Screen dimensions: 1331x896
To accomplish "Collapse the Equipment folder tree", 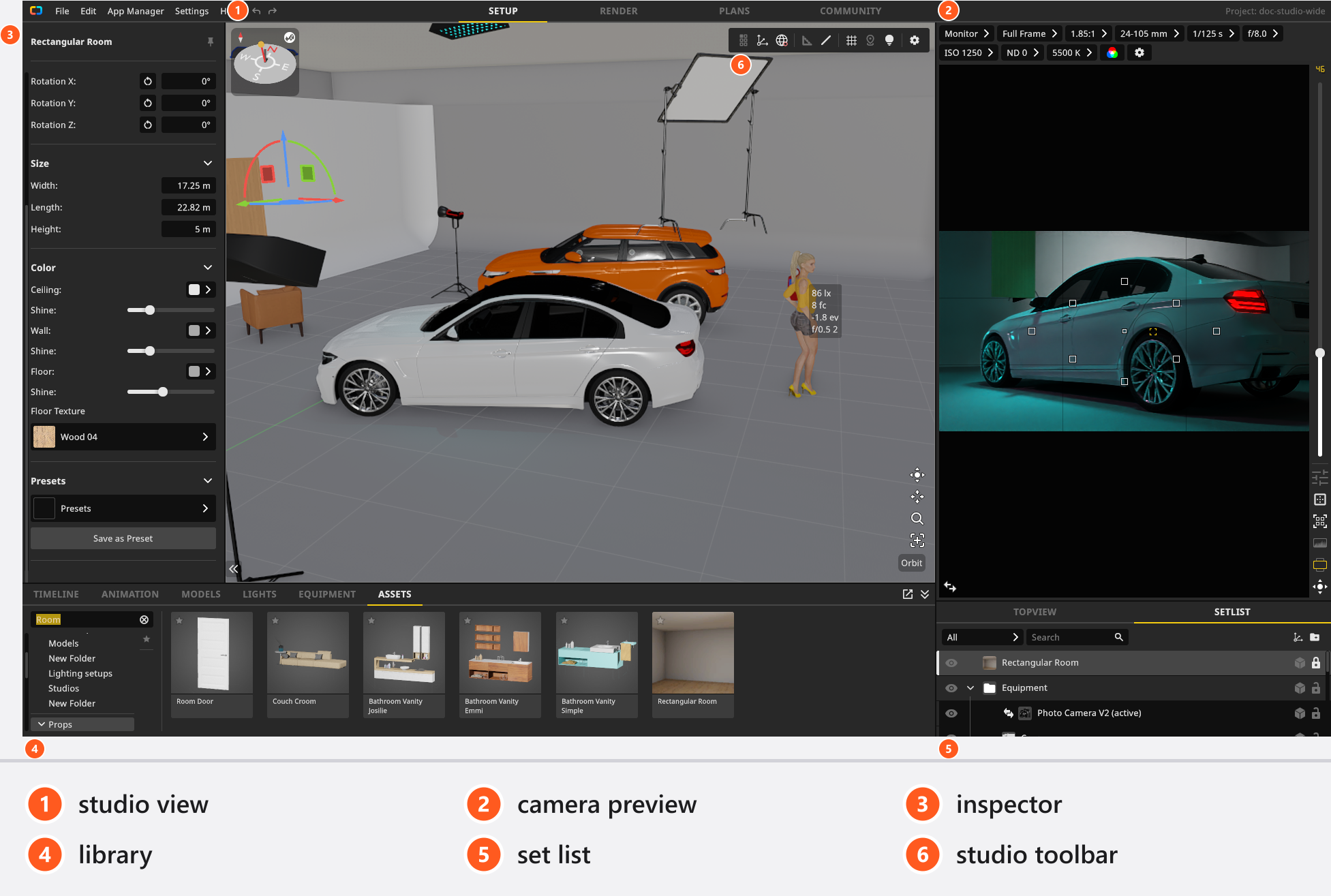I will [x=970, y=688].
